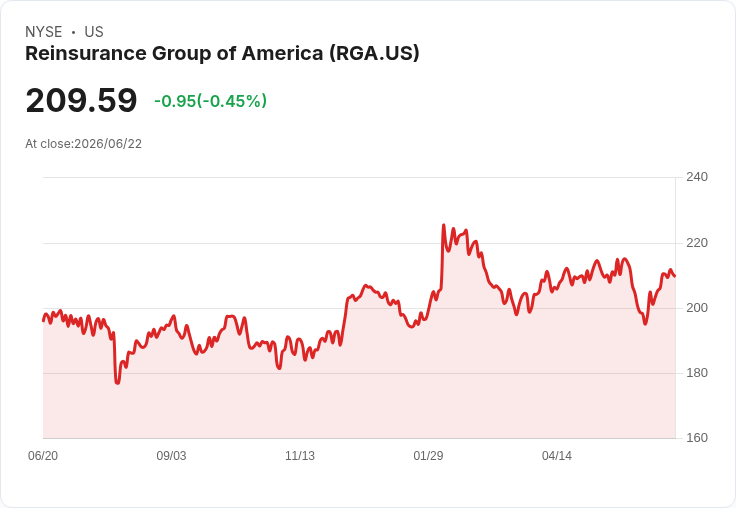The width and height of the screenshot is (736, 508).
Task: Click the 200 price axis label
Action: 697,308
